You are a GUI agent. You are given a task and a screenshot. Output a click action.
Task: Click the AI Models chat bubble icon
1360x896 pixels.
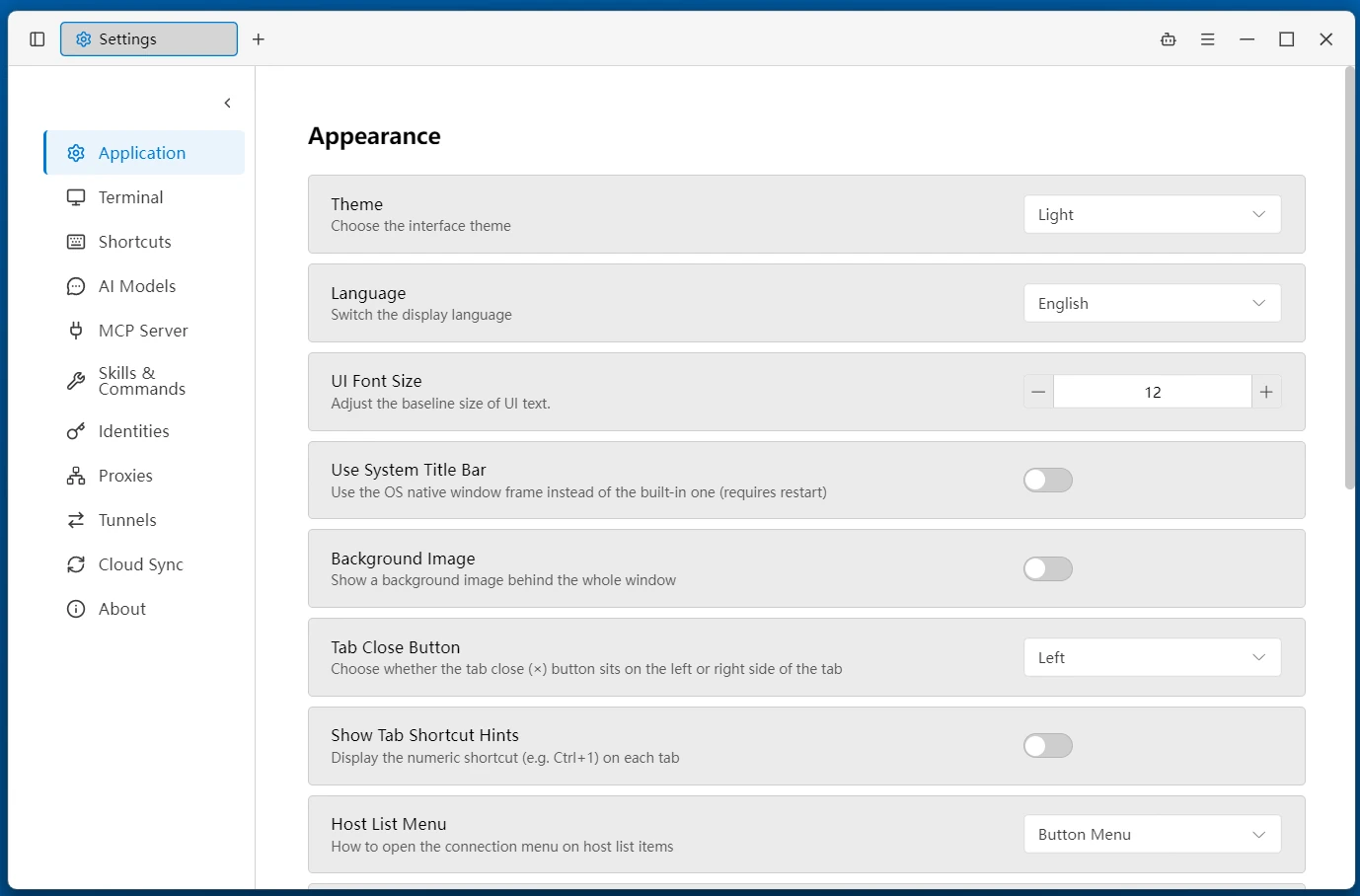point(76,286)
